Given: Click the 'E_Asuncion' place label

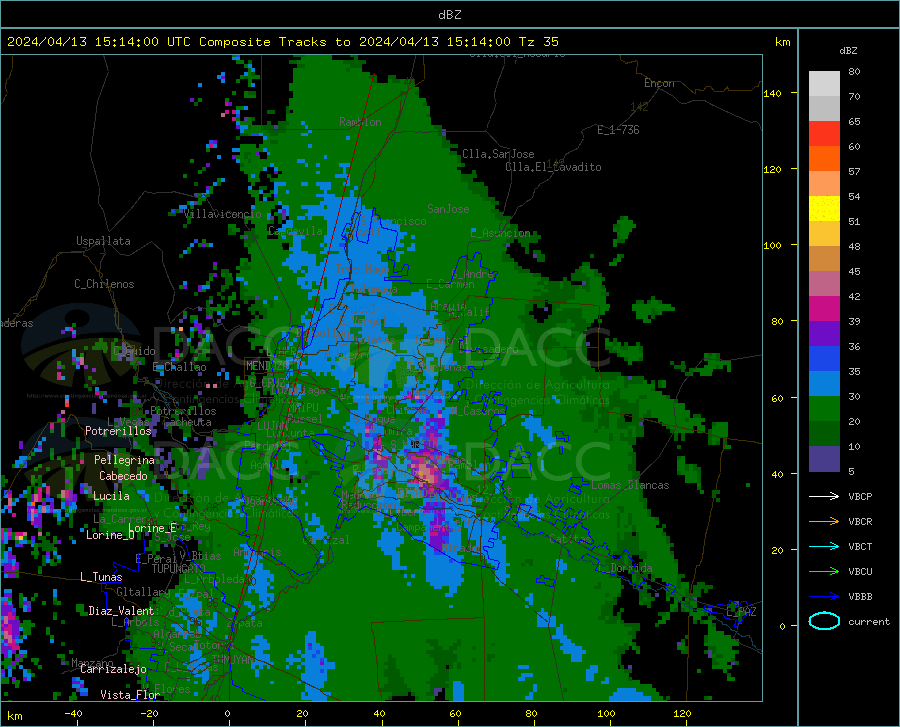Looking at the screenshot, I should [501, 233].
